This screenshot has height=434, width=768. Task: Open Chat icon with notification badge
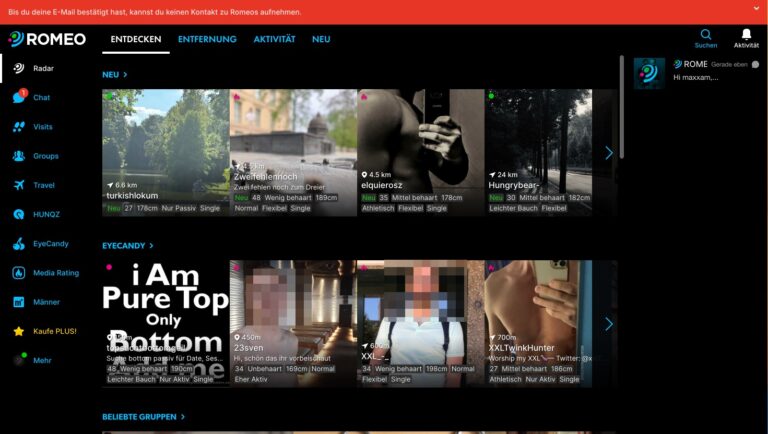coord(20,96)
